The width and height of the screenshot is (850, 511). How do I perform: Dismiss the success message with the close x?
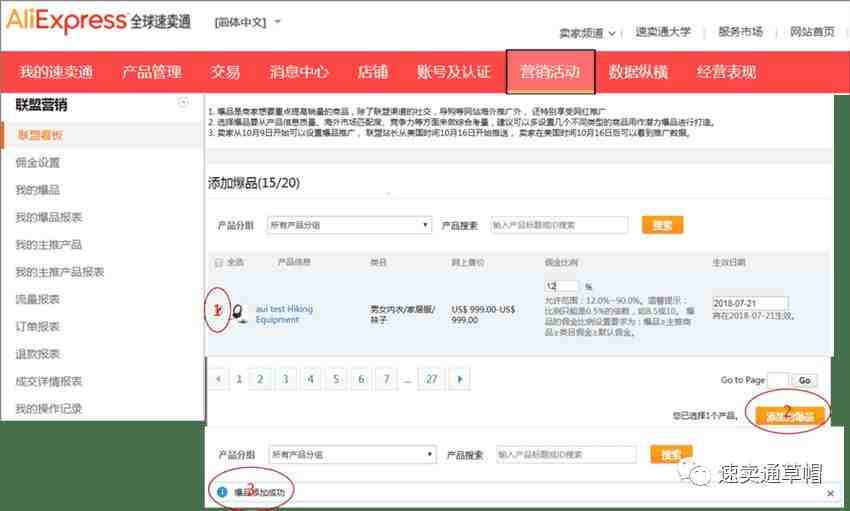coord(830,493)
